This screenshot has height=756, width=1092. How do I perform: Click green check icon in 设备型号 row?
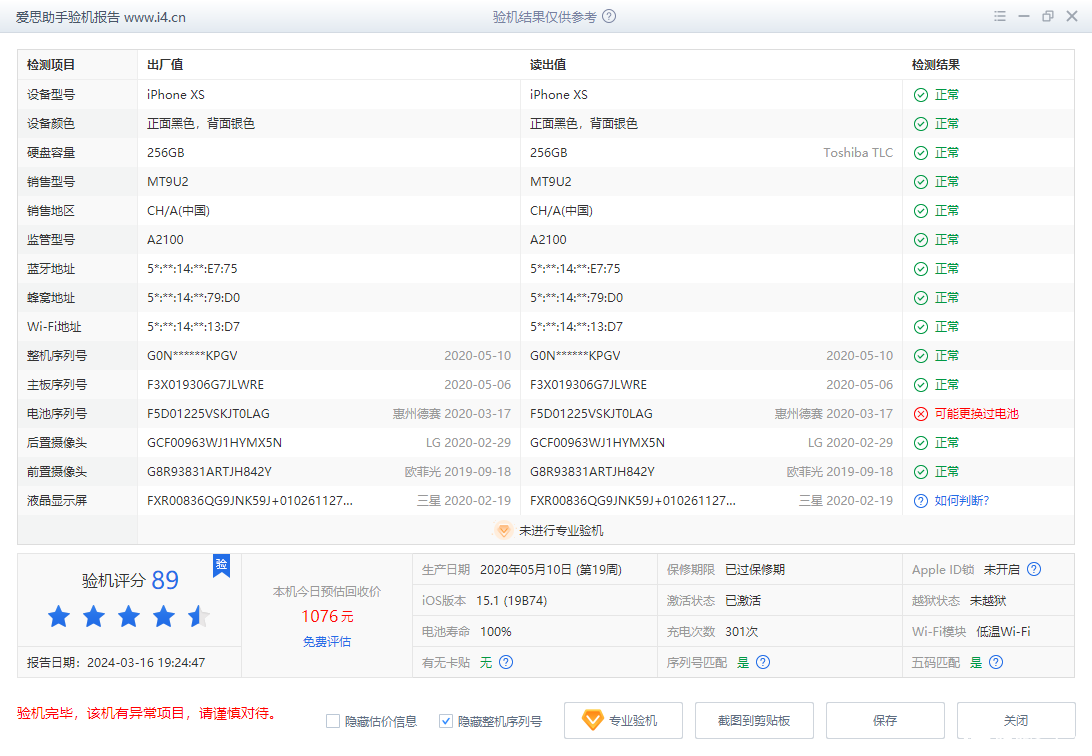(921, 95)
